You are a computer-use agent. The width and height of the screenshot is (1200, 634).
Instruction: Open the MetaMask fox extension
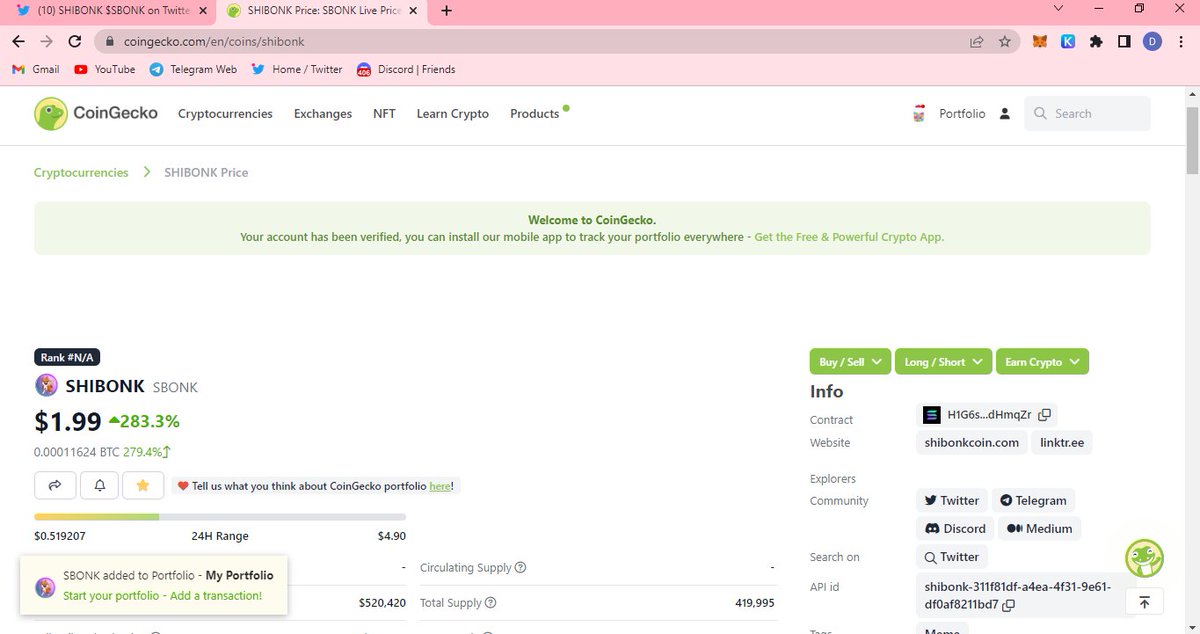[x=1041, y=42]
